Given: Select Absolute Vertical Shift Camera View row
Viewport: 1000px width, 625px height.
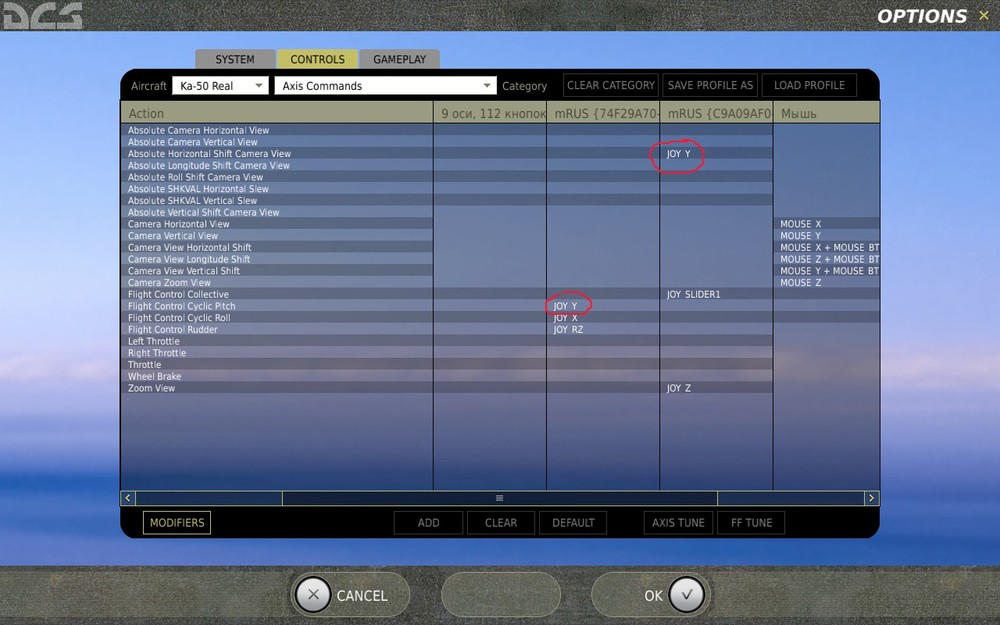Looking at the screenshot, I should click(x=277, y=212).
